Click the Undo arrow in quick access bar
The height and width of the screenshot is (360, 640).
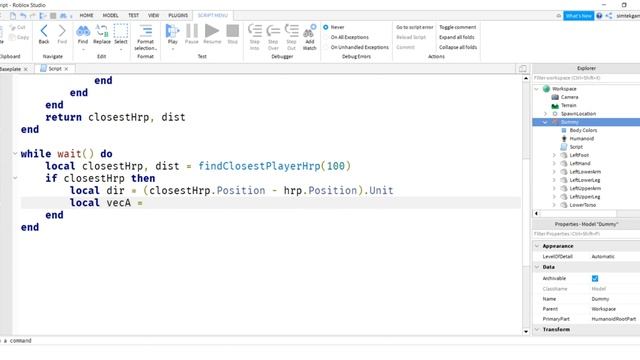click(23, 16)
